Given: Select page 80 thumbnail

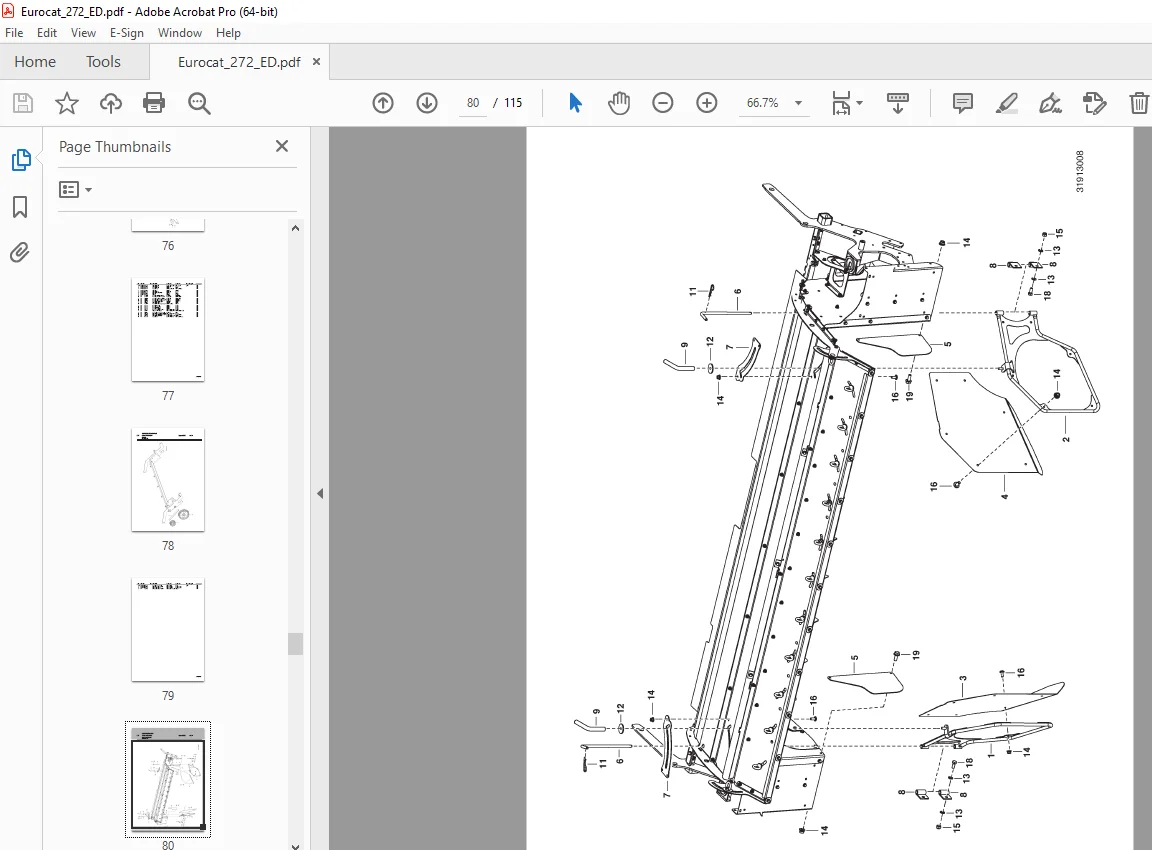Looking at the screenshot, I should [x=168, y=779].
